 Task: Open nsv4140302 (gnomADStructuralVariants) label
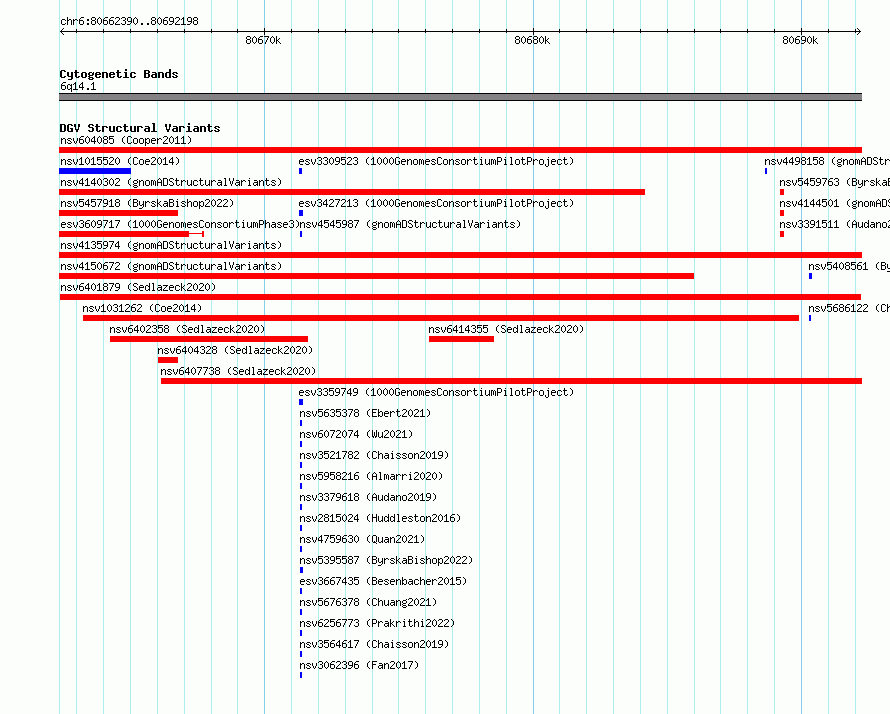[x=171, y=182]
